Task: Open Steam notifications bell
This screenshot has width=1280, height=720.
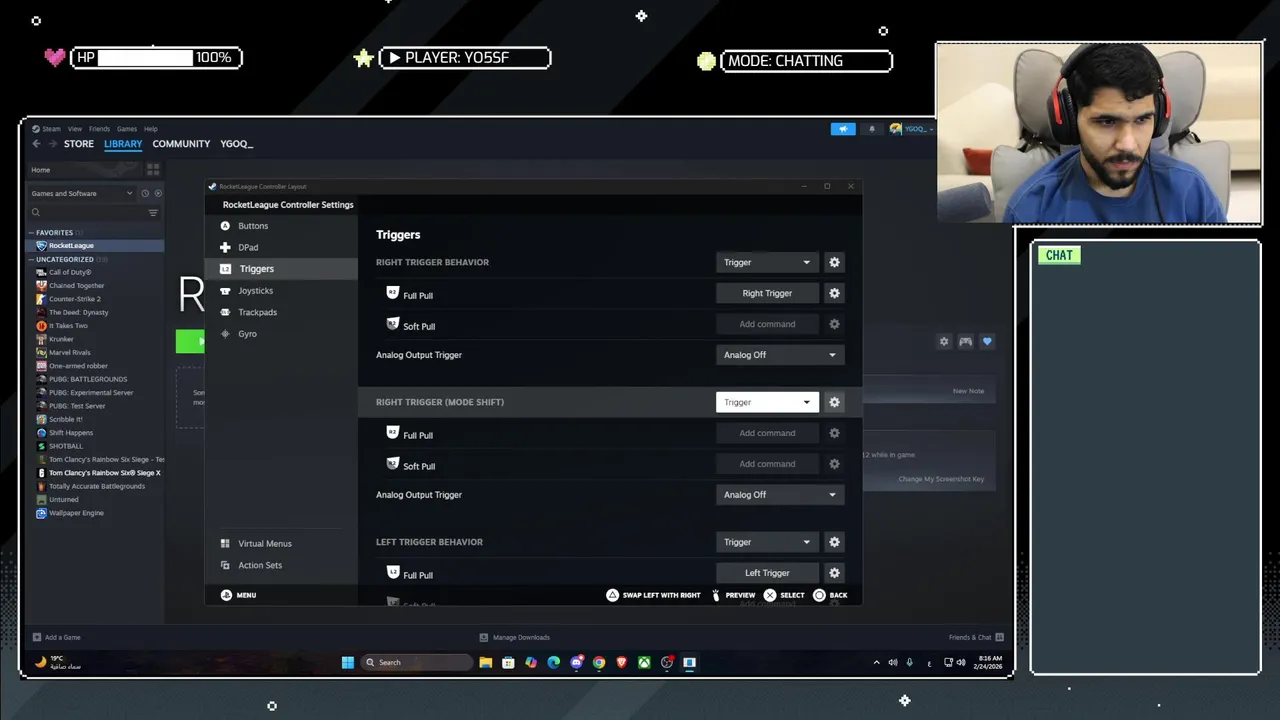Action: [x=872, y=129]
